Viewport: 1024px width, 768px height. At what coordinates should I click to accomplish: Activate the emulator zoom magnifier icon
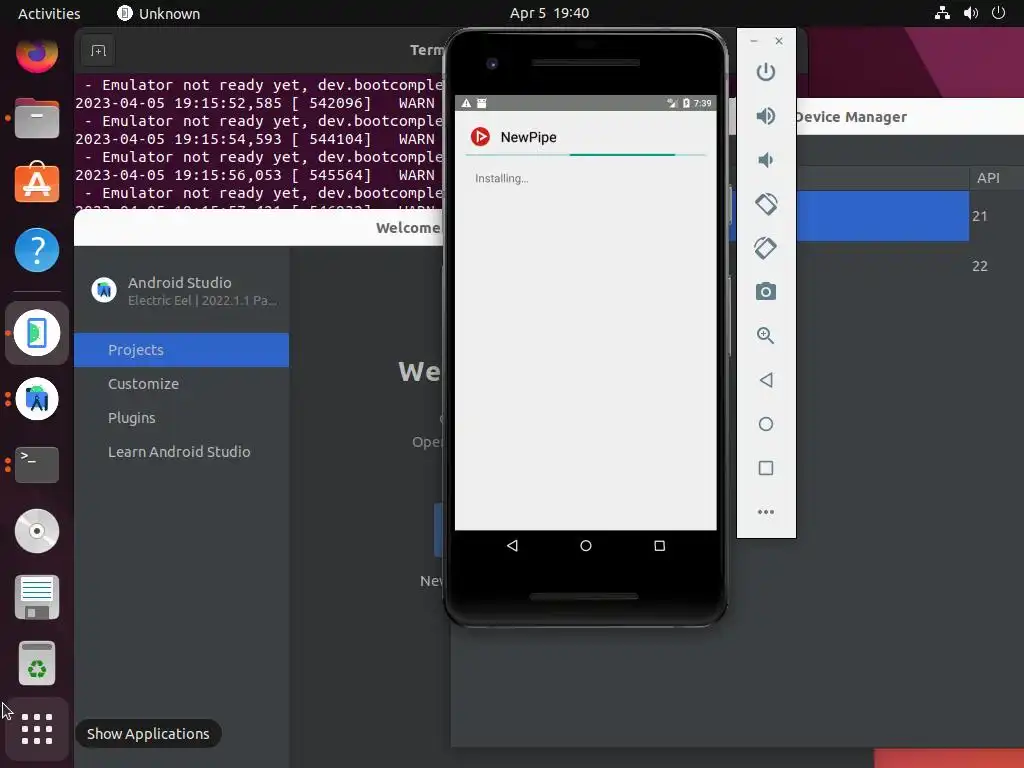pyautogui.click(x=765, y=336)
